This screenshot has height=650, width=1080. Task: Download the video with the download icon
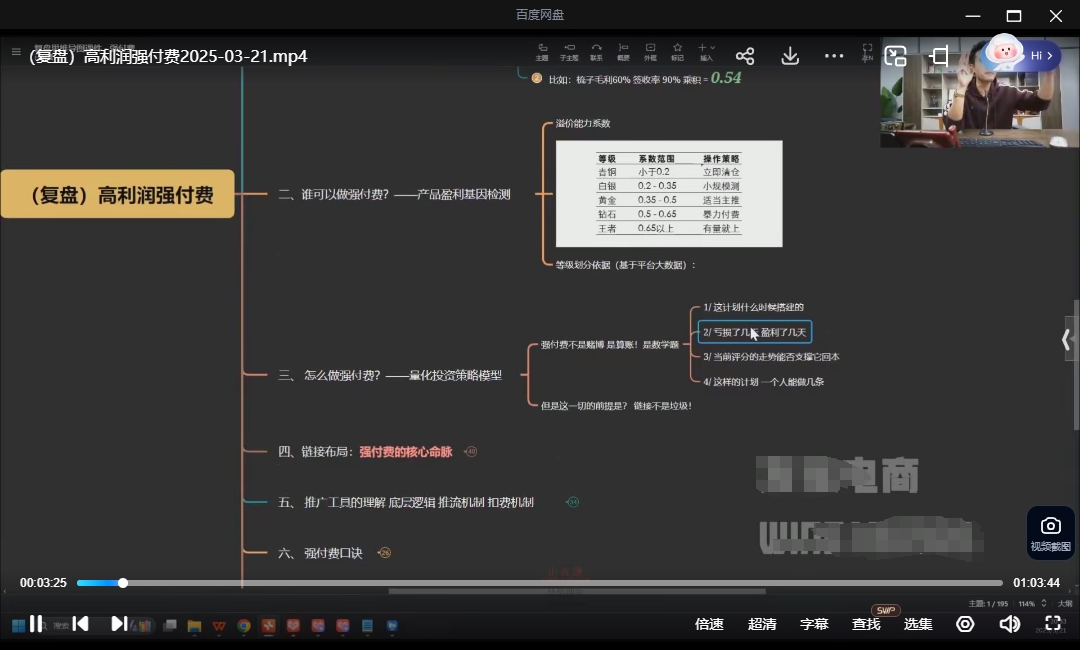790,56
